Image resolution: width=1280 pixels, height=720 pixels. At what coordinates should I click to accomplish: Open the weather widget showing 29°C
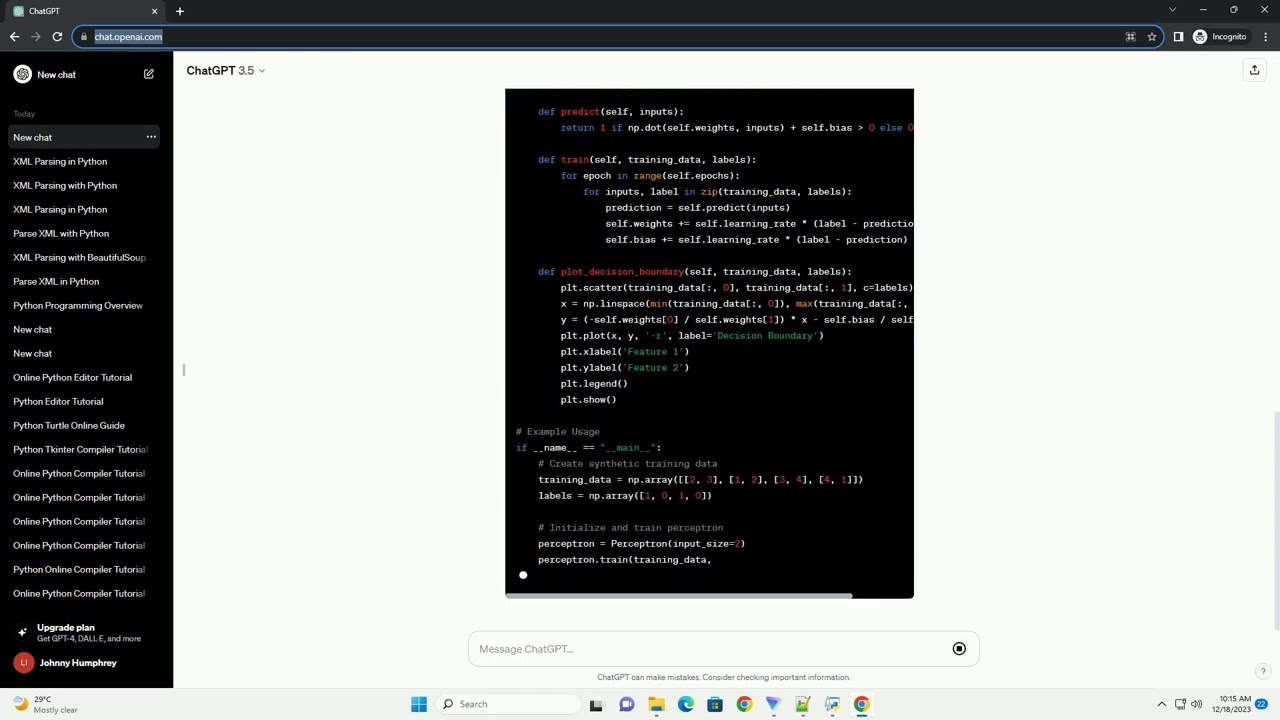(x=44, y=704)
